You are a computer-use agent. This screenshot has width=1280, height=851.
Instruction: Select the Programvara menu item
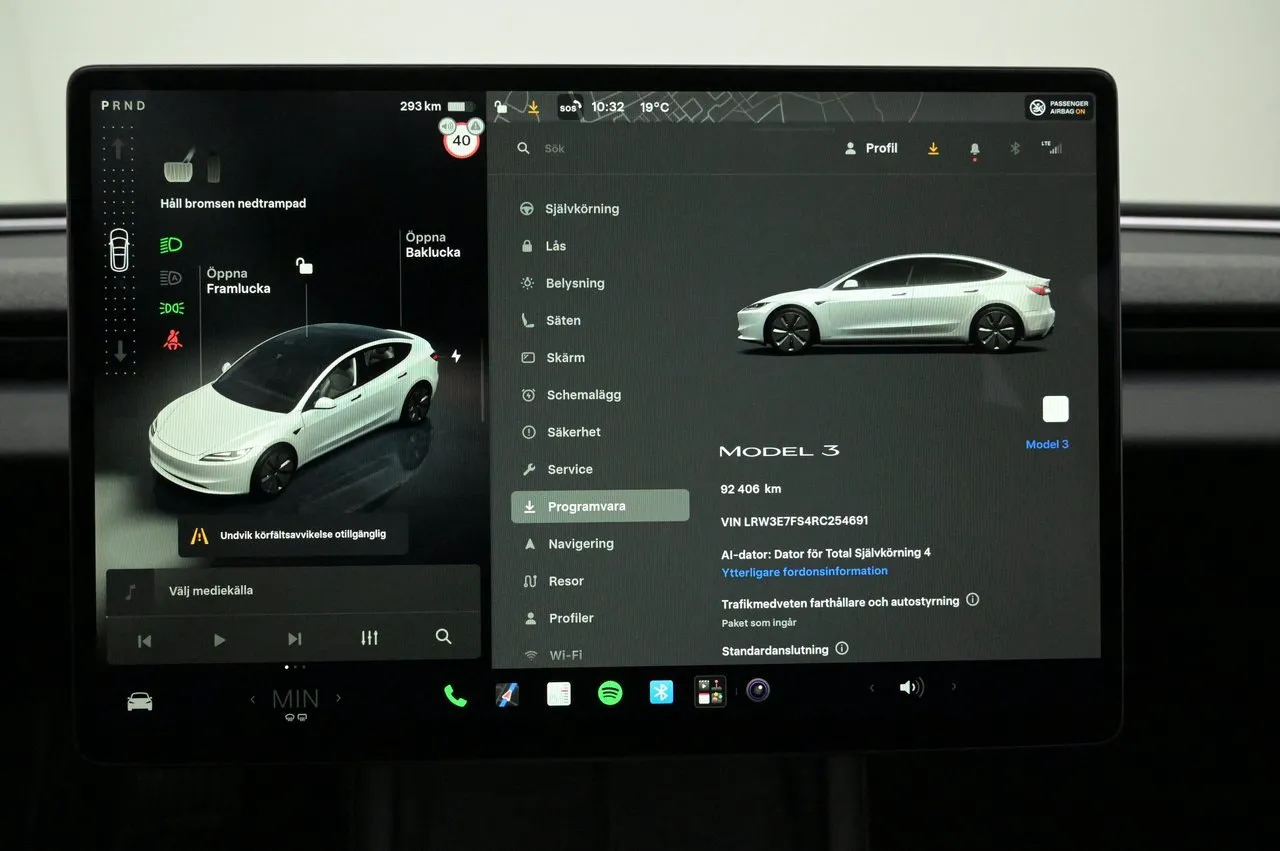tap(600, 506)
